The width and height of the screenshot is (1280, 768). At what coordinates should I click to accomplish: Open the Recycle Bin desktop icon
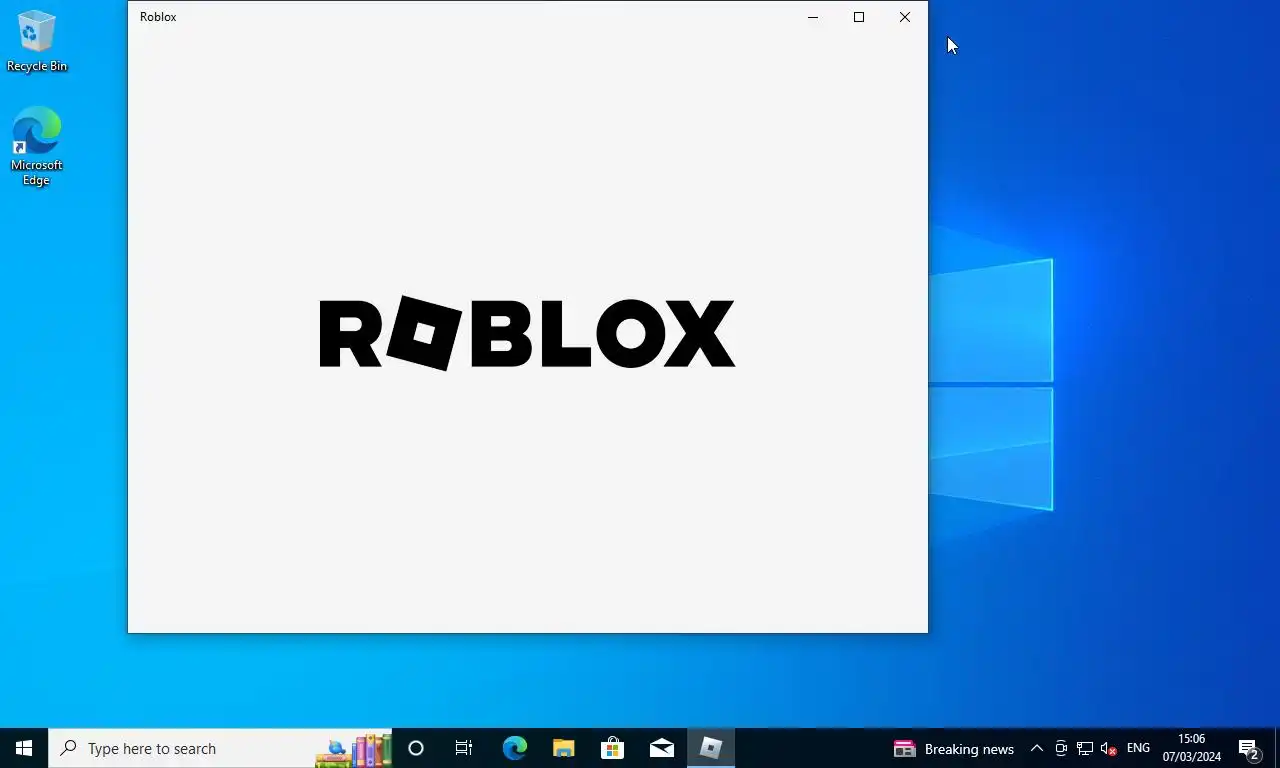(37, 42)
